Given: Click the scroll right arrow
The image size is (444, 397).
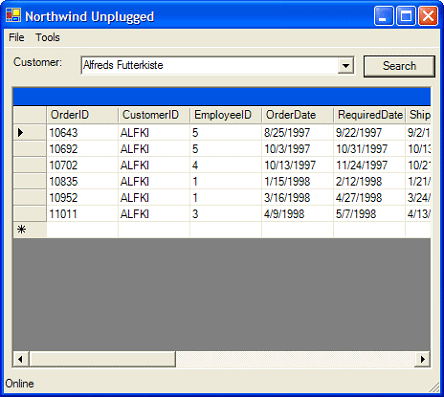Looking at the screenshot, I should (422, 359).
